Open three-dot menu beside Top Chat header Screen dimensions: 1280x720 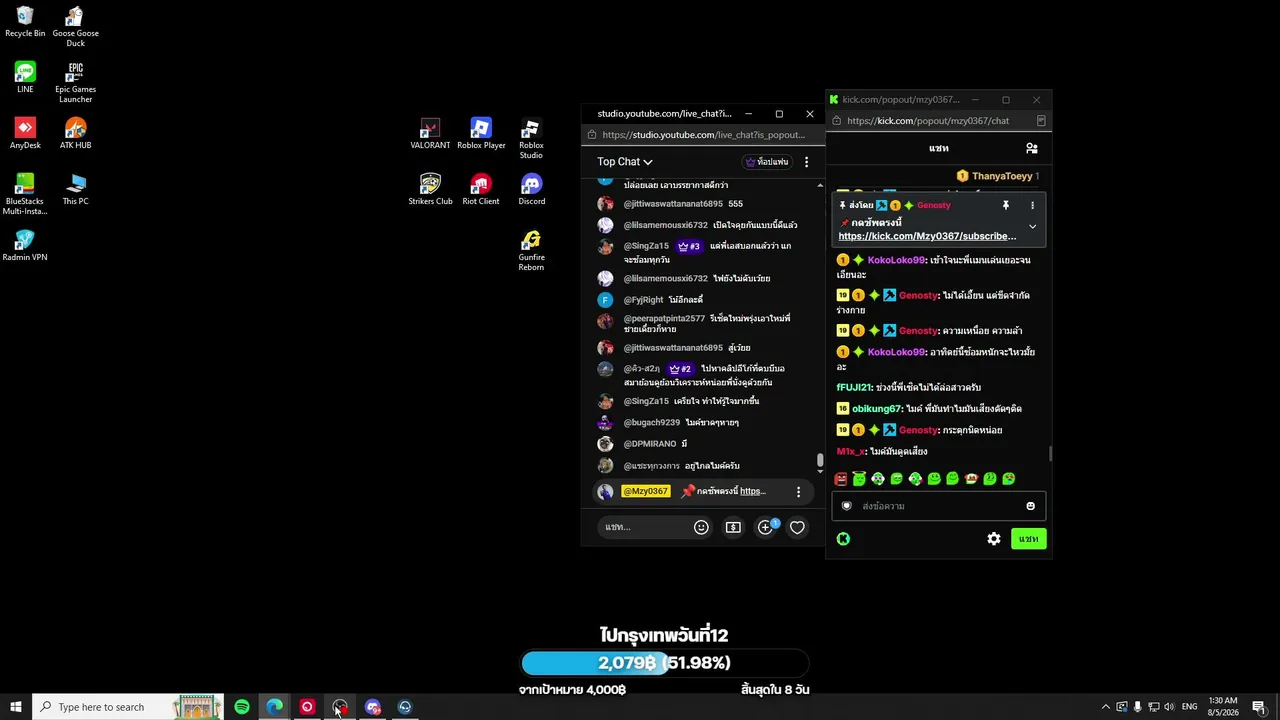pos(806,162)
